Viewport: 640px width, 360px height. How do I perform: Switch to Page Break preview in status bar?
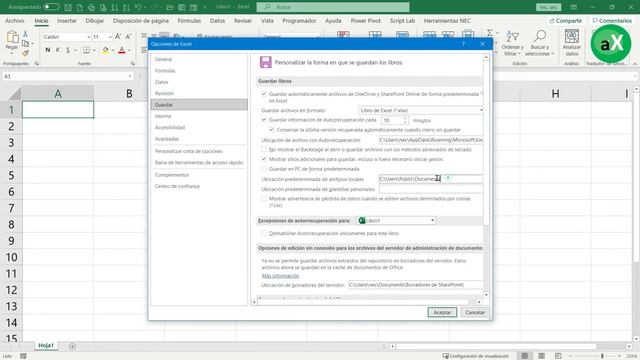[x=558, y=356]
